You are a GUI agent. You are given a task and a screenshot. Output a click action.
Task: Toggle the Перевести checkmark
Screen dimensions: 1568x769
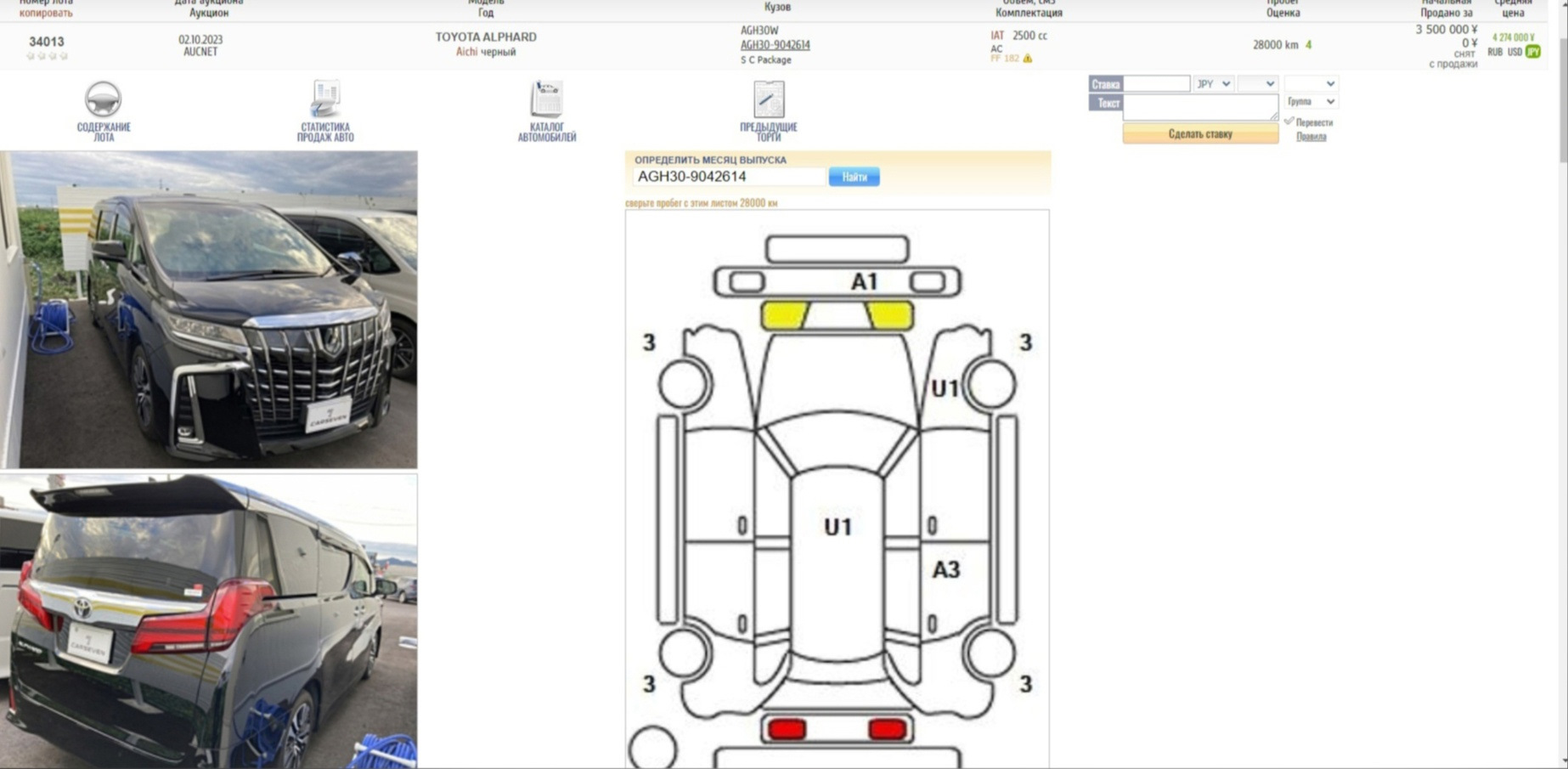click(1289, 122)
